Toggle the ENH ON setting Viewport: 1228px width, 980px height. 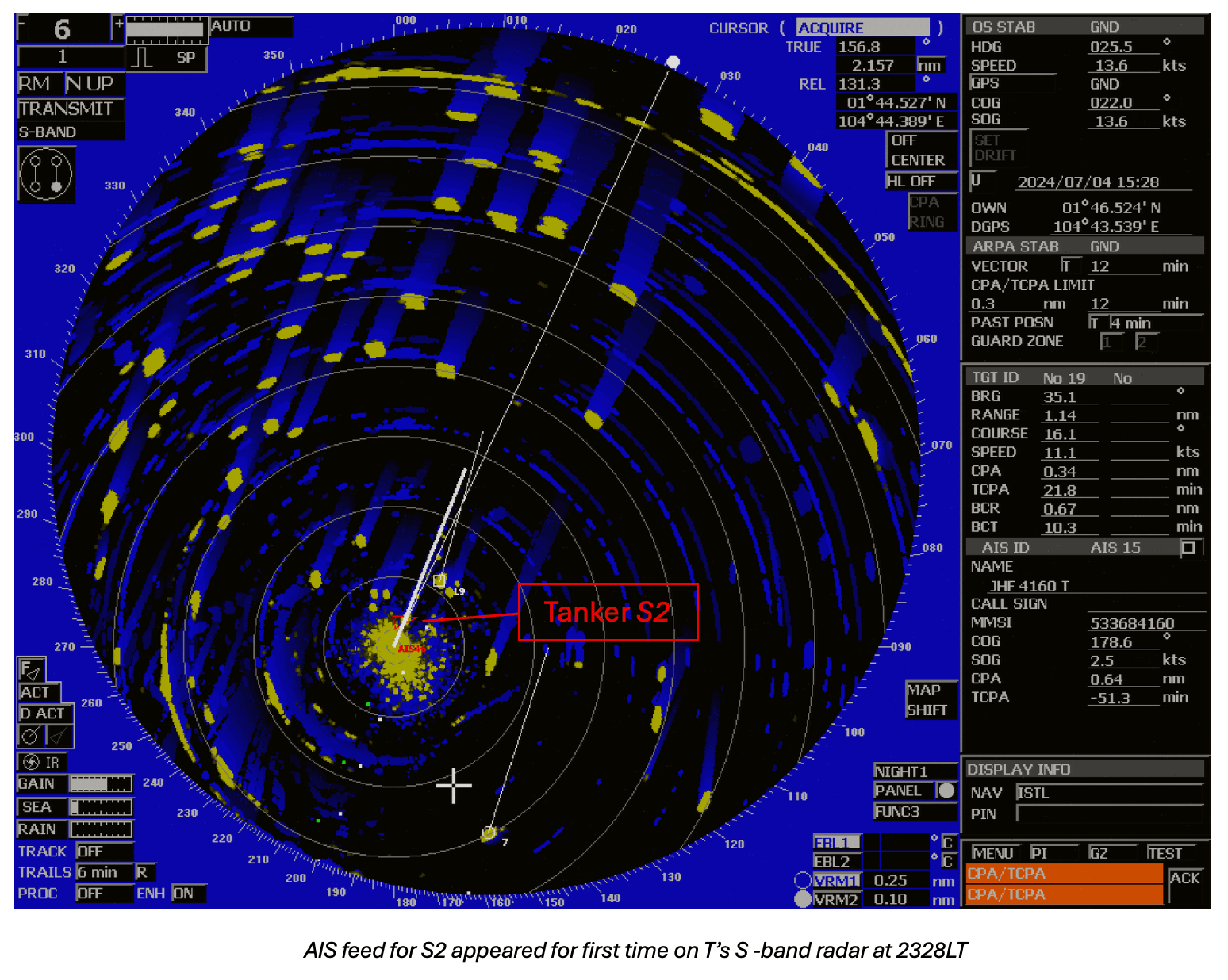(x=189, y=894)
